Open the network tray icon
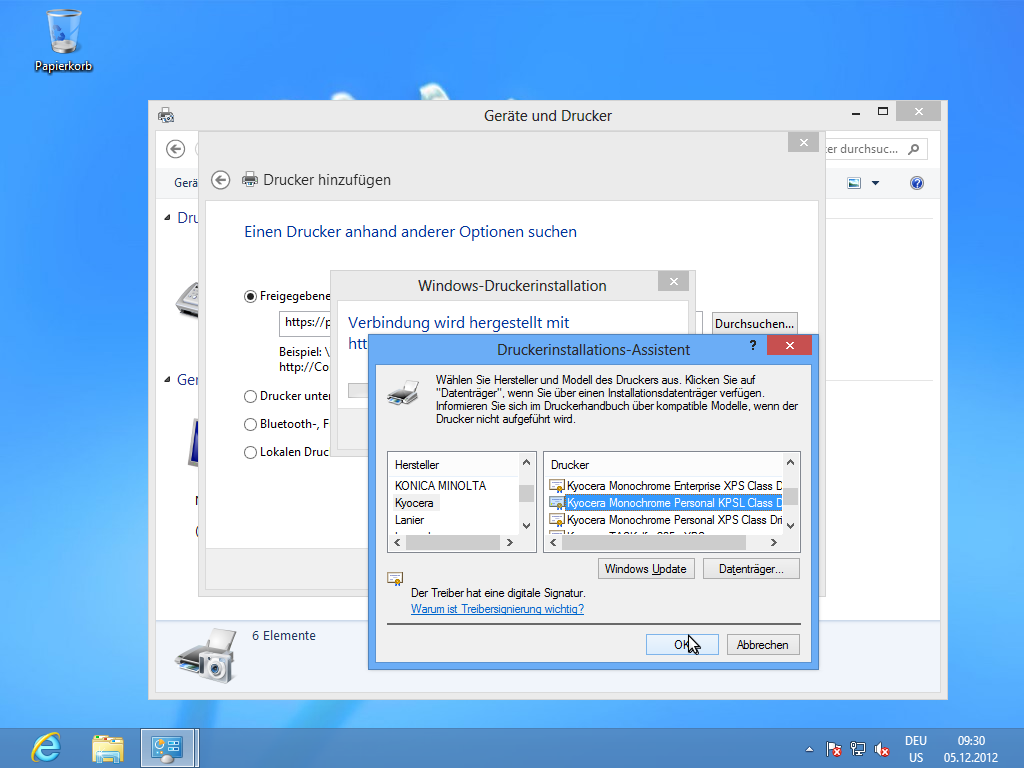Viewport: 1024px width, 768px height. point(858,749)
